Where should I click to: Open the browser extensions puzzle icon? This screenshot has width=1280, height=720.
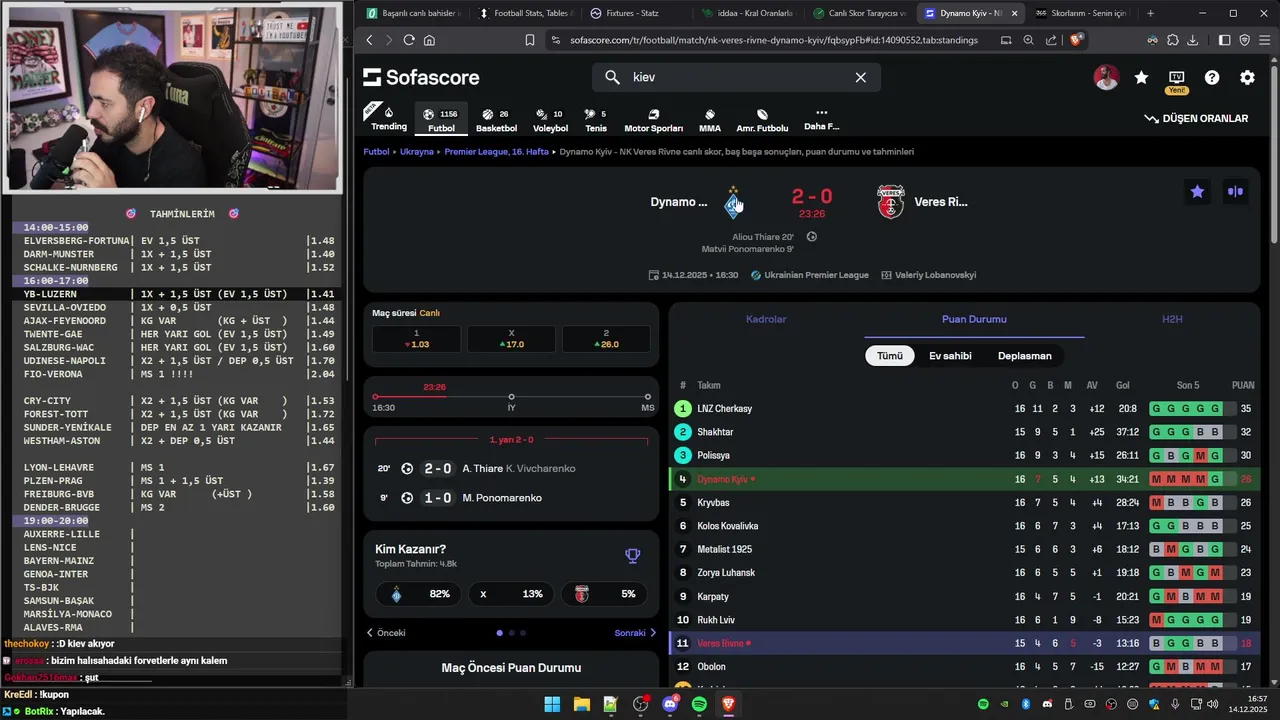click(1173, 40)
